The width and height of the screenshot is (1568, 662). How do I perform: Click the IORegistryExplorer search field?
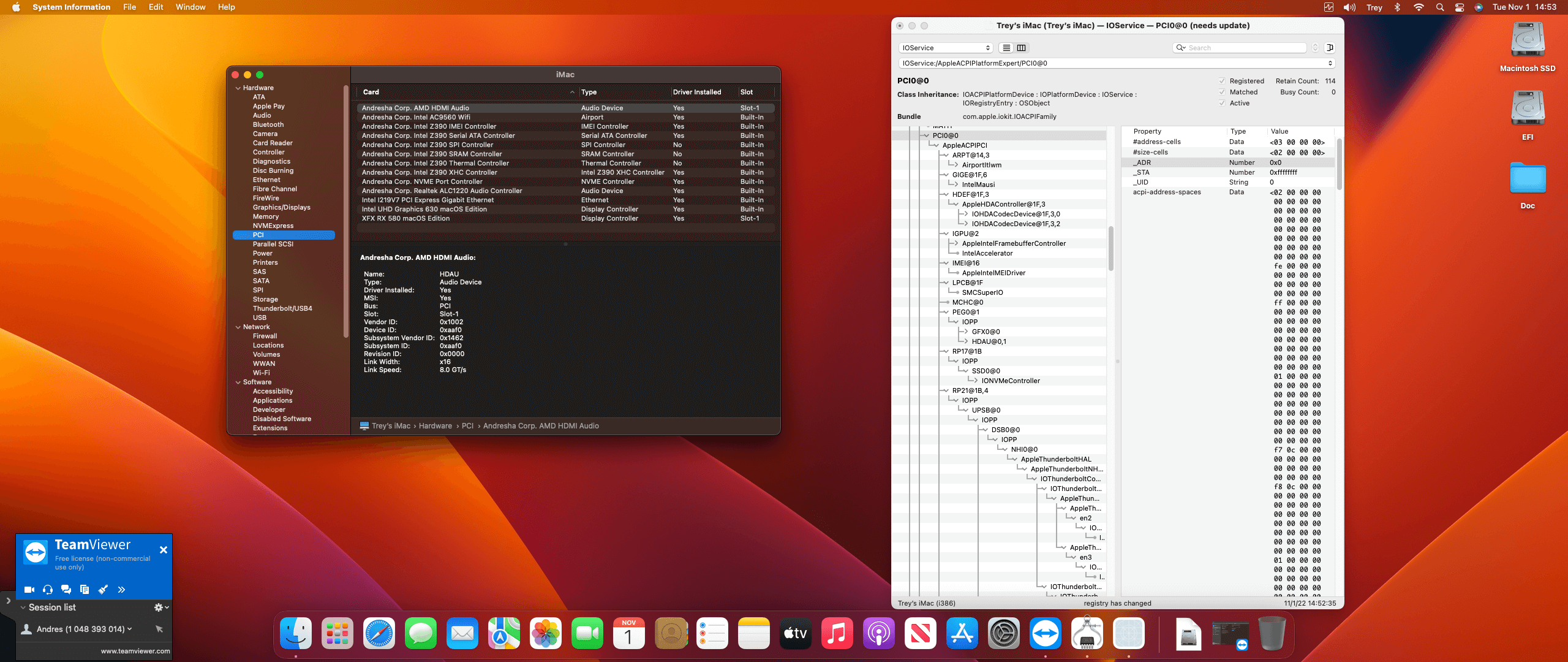[1243, 48]
